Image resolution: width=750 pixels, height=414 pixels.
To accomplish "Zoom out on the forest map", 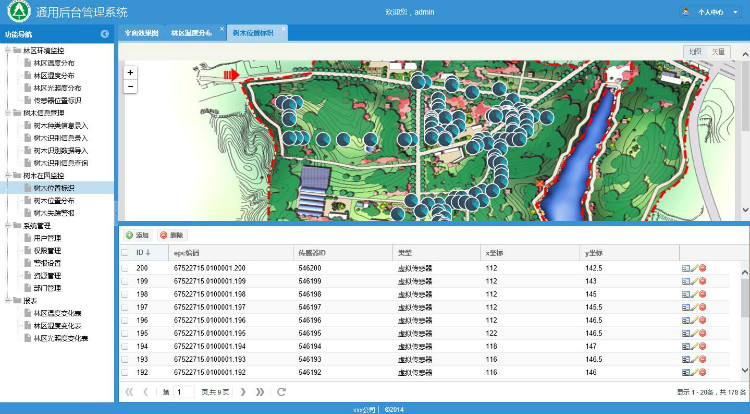I will pos(130,87).
